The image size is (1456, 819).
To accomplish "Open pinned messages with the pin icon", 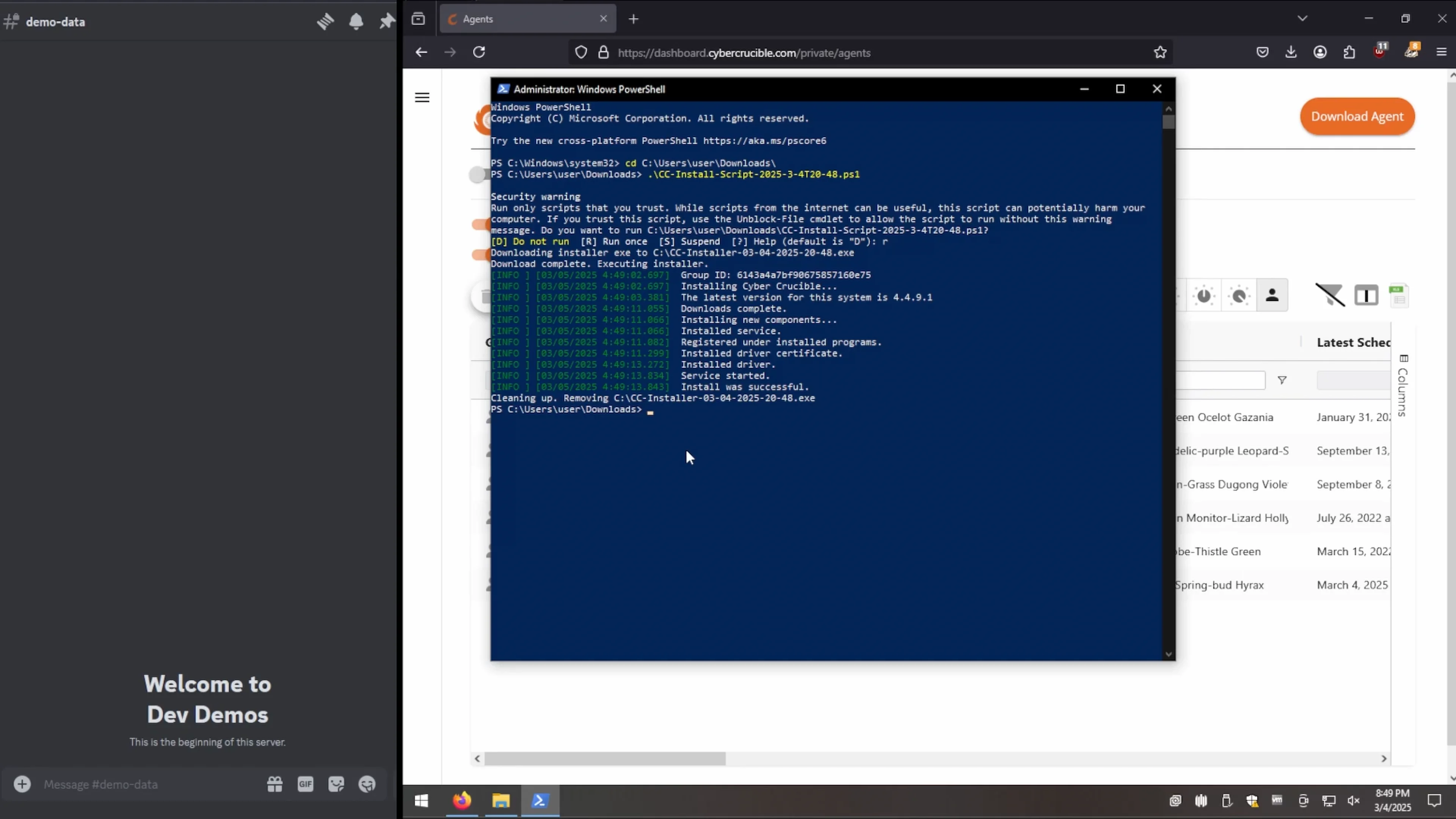I will pyautogui.click(x=387, y=21).
